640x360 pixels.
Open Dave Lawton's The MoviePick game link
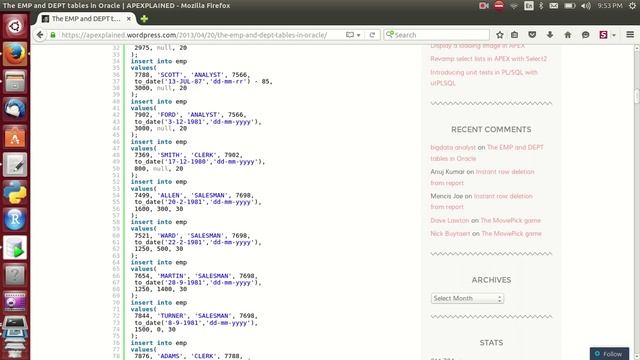(511, 220)
